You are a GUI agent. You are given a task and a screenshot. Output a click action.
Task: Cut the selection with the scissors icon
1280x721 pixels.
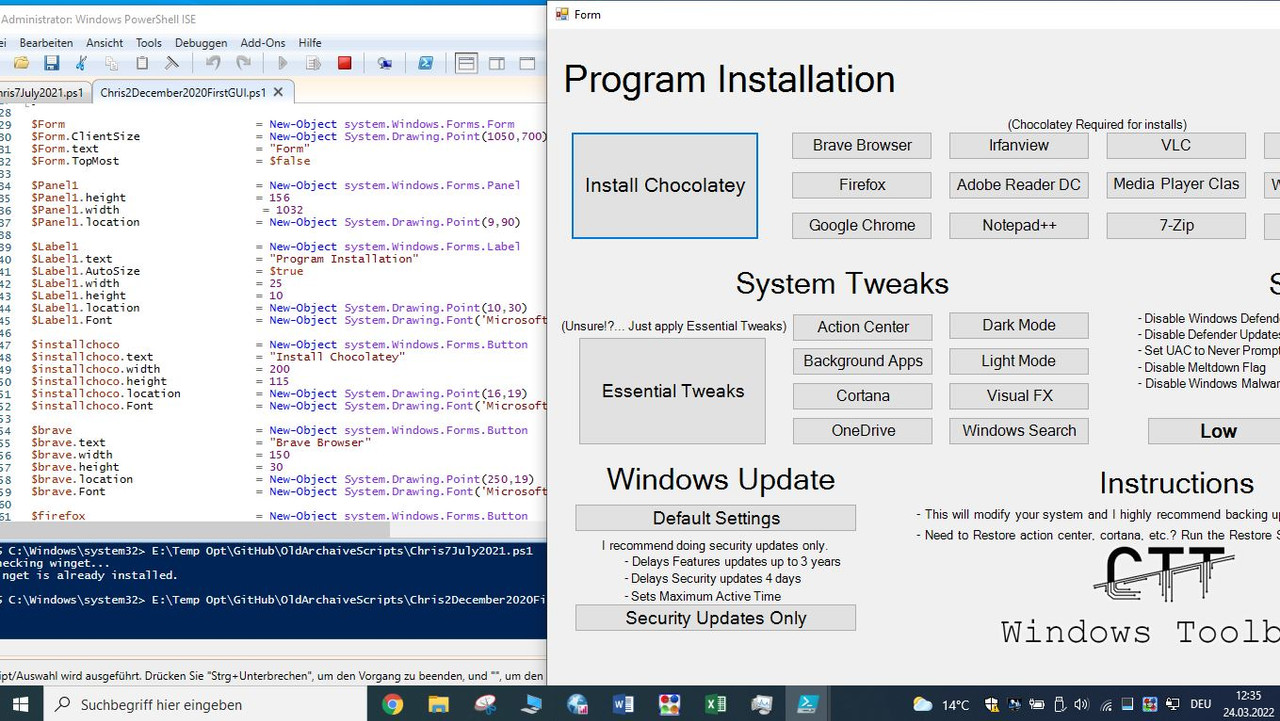tap(81, 63)
